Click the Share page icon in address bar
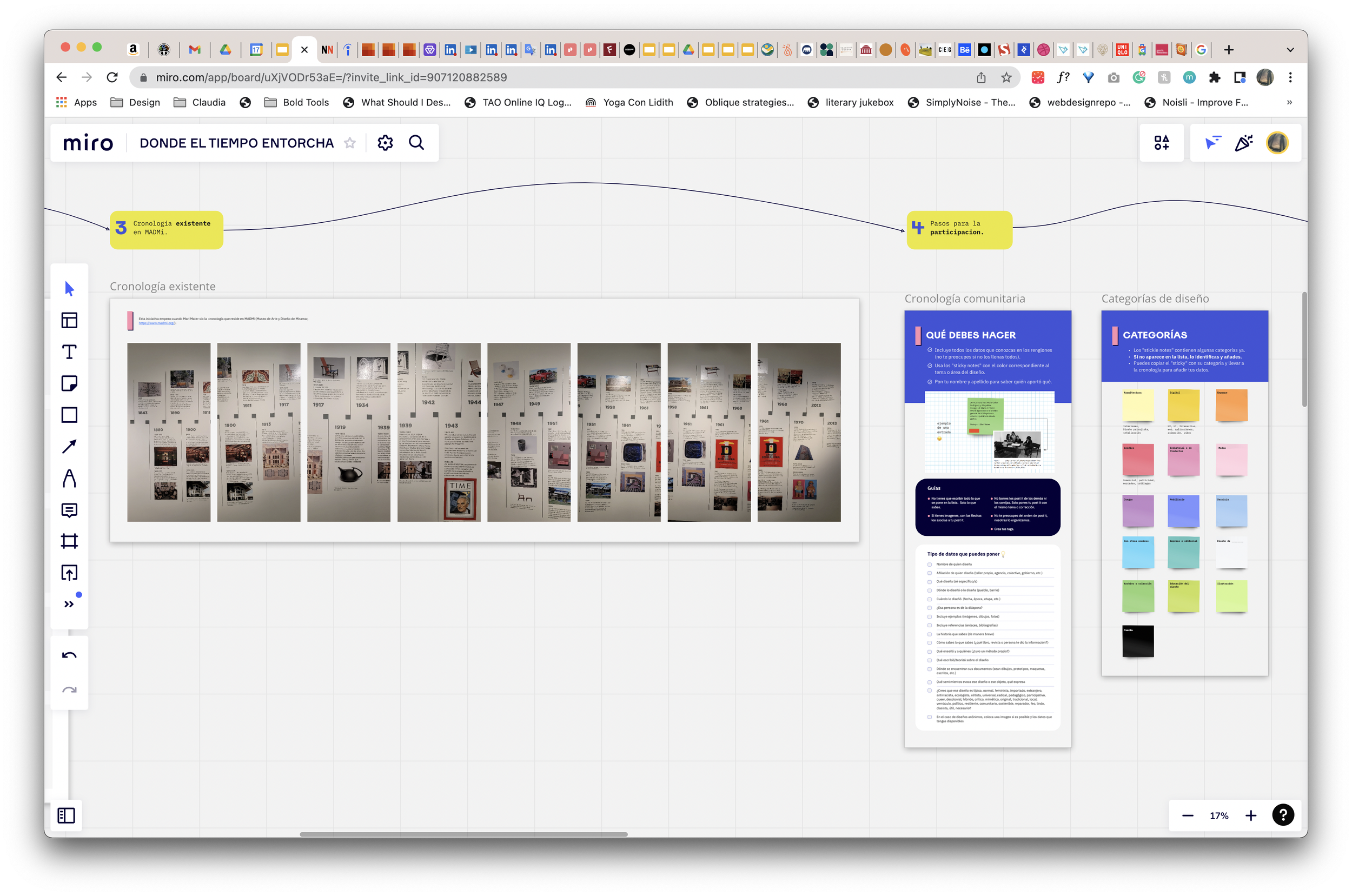 coord(981,77)
